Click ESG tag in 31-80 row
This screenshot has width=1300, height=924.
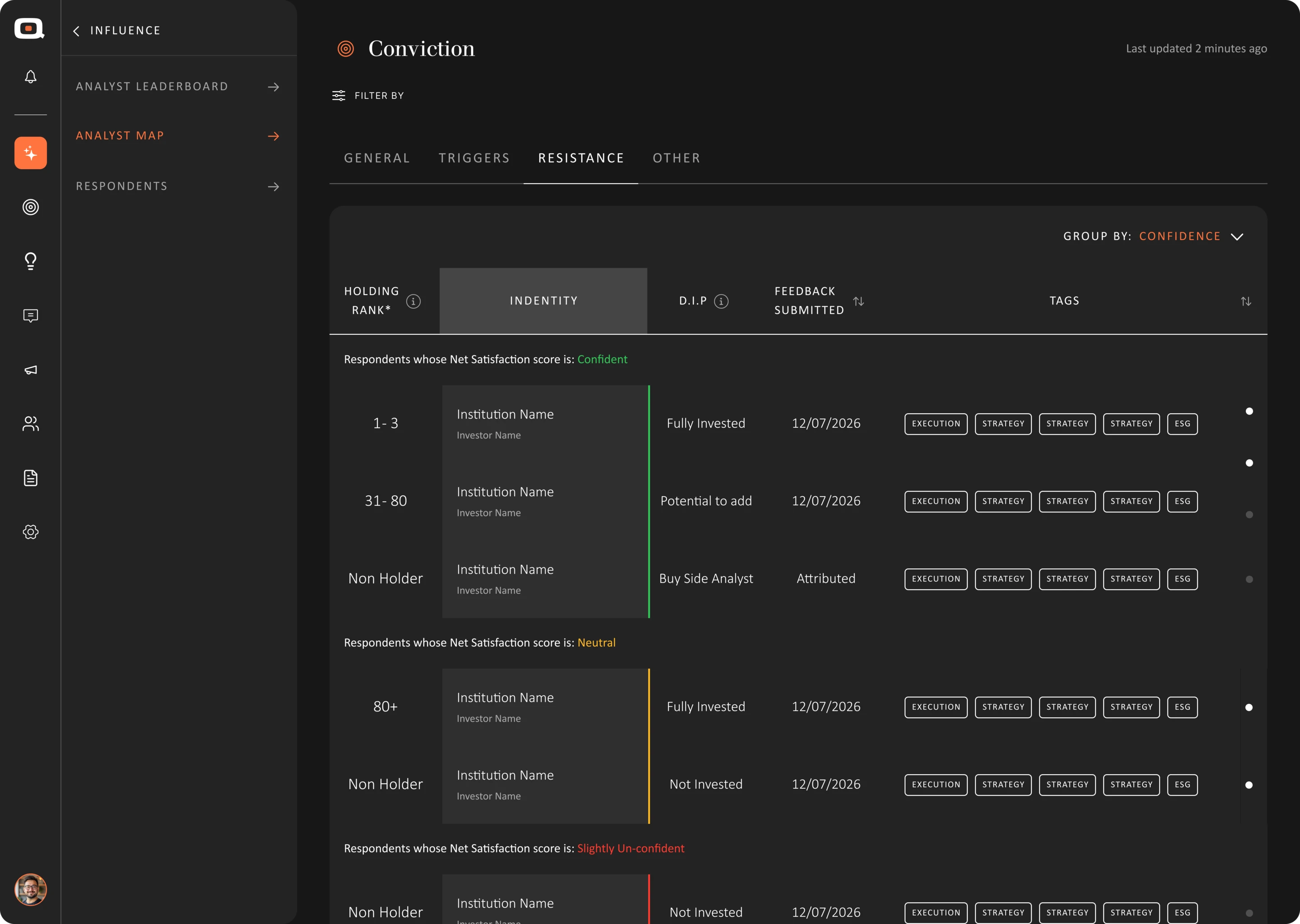tap(1182, 501)
